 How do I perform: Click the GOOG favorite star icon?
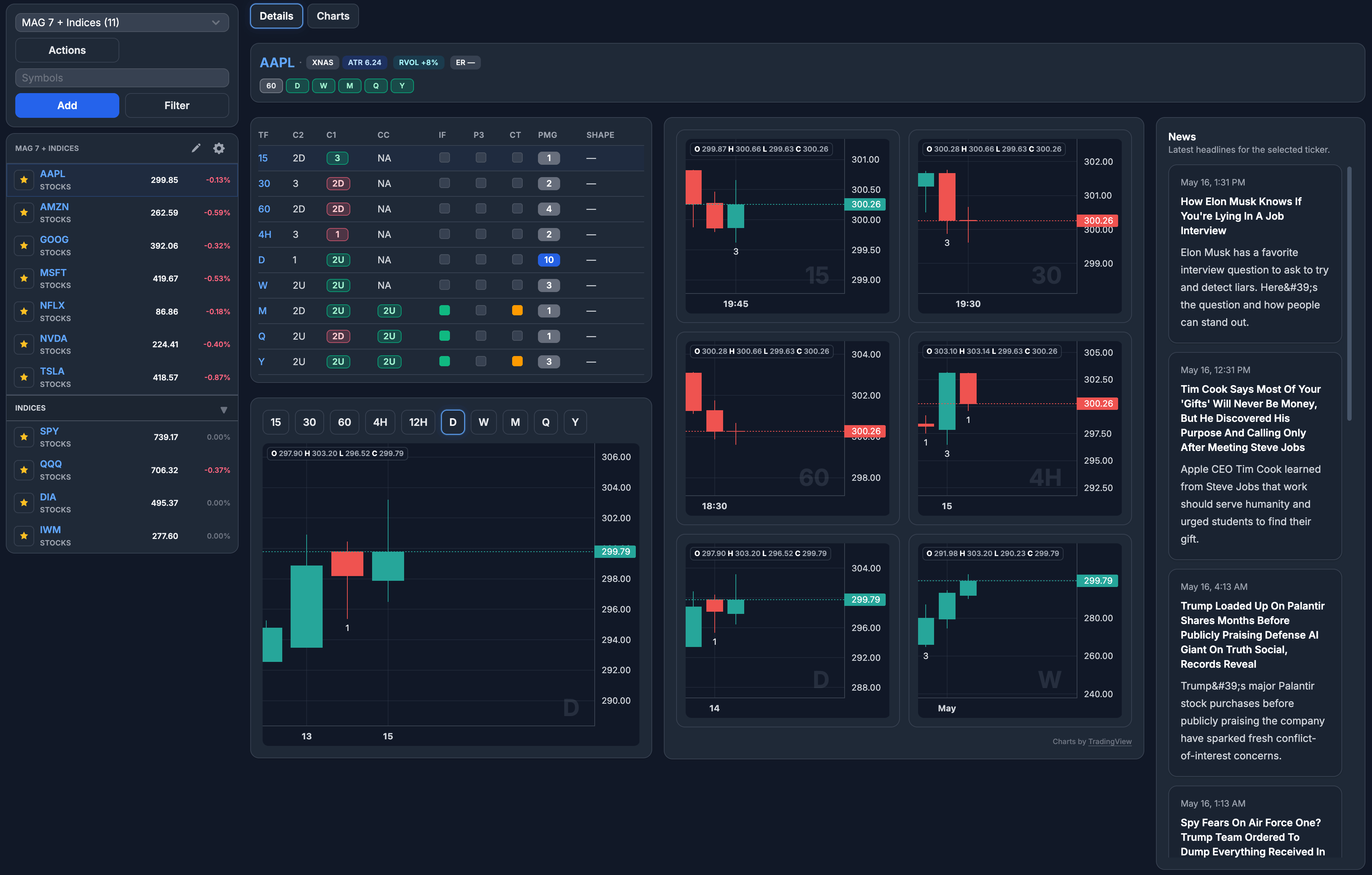pyautogui.click(x=24, y=245)
